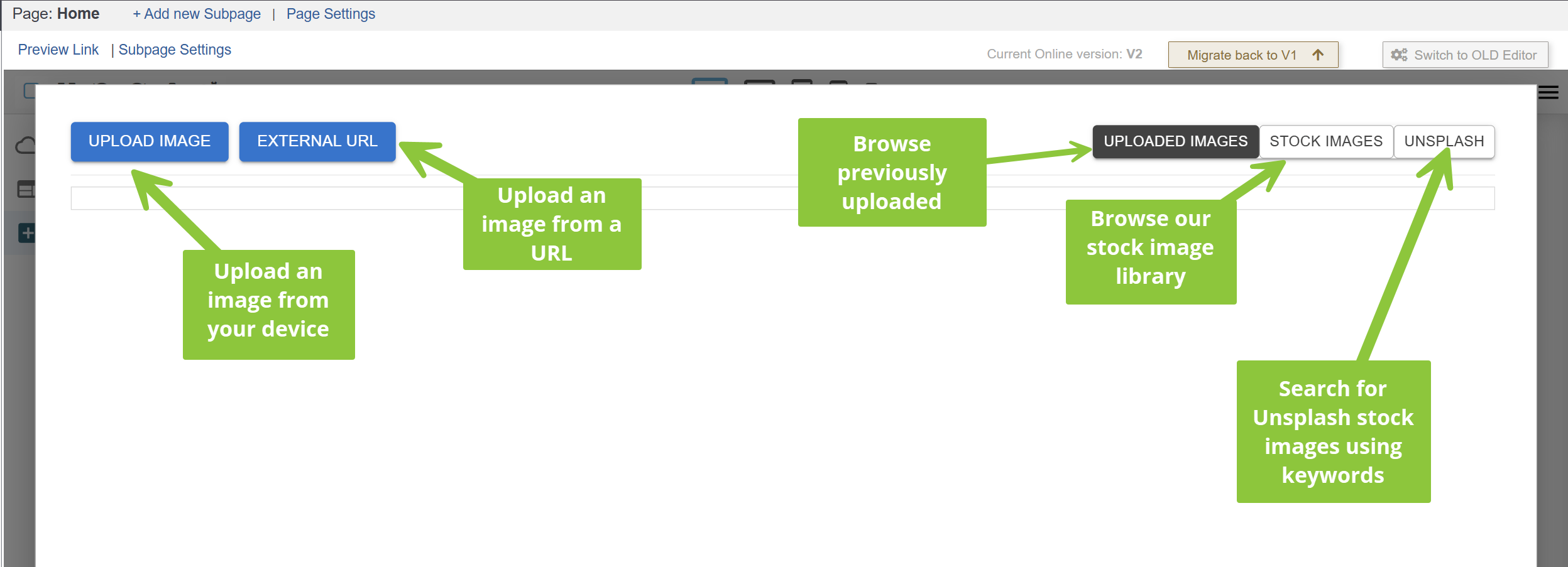
Task: Click the empty bar below upload buttons
Action: click(782, 198)
